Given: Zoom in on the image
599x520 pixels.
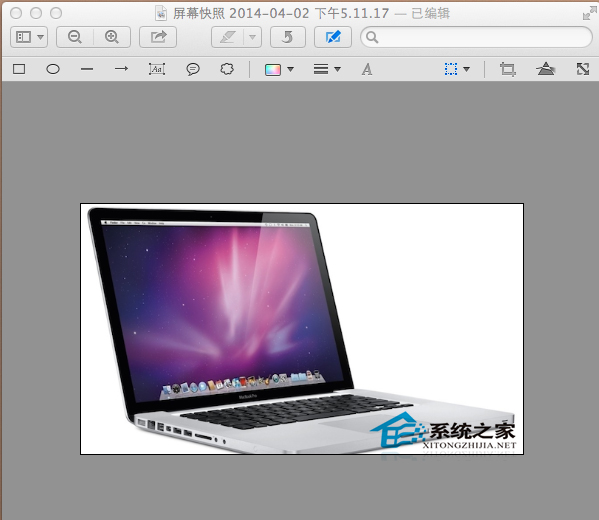Looking at the screenshot, I should (x=112, y=37).
